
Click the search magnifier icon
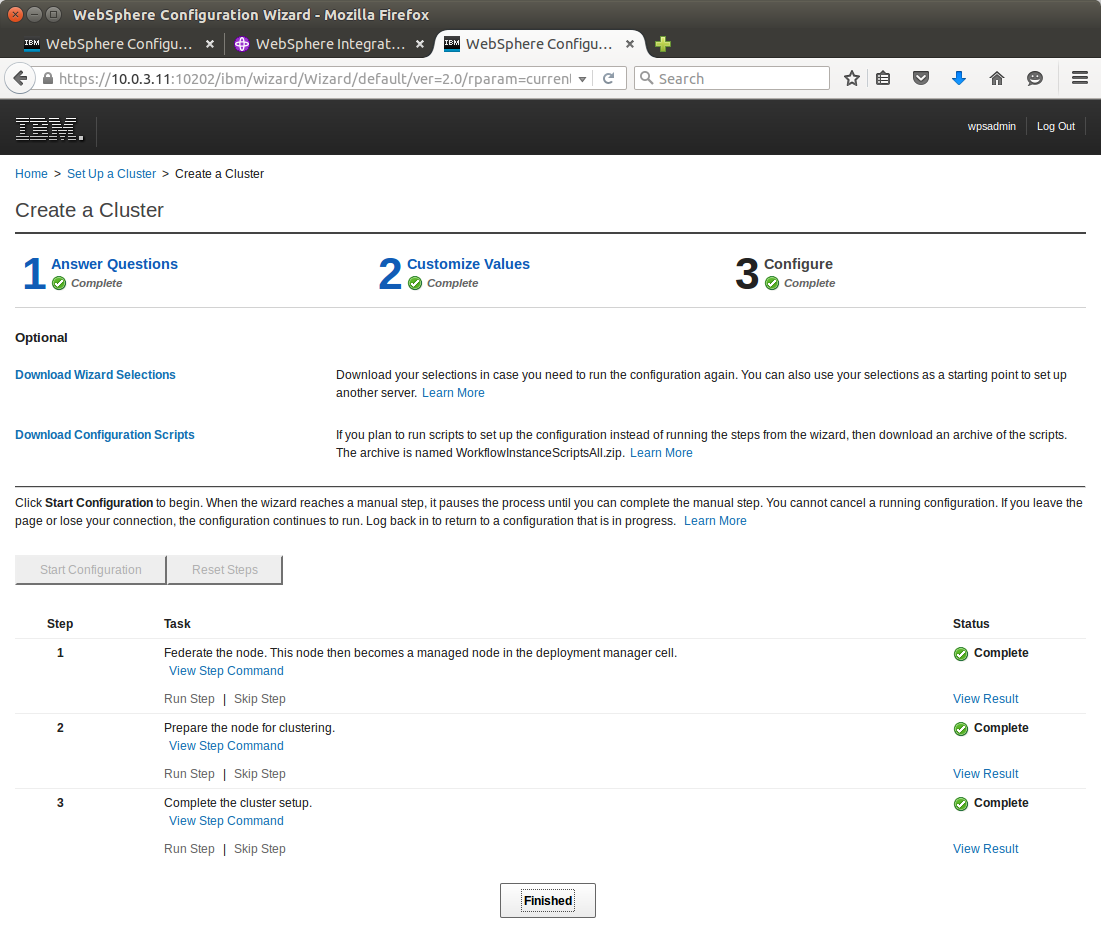click(x=647, y=78)
